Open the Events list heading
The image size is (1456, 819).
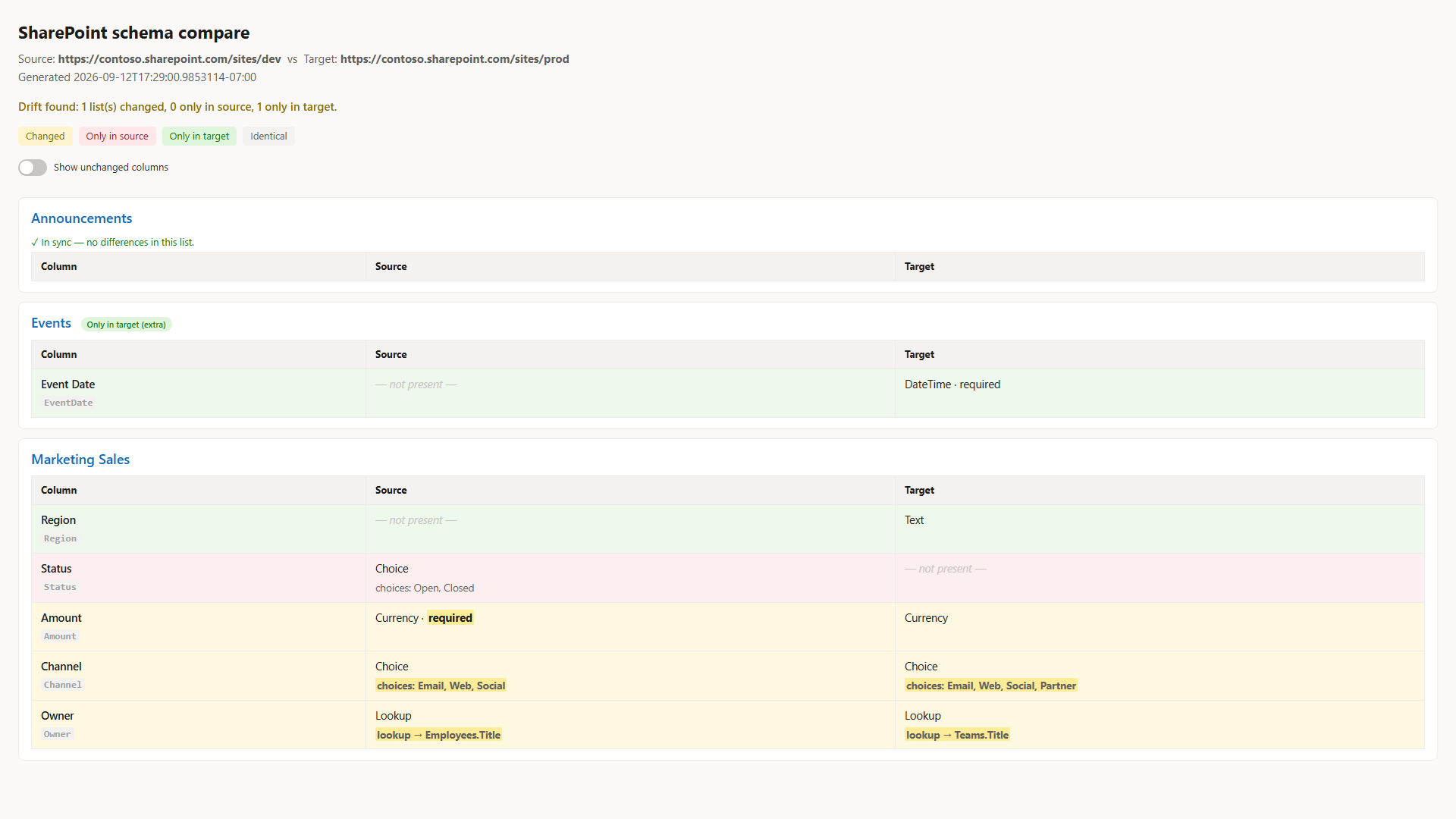[x=51, y=323]
